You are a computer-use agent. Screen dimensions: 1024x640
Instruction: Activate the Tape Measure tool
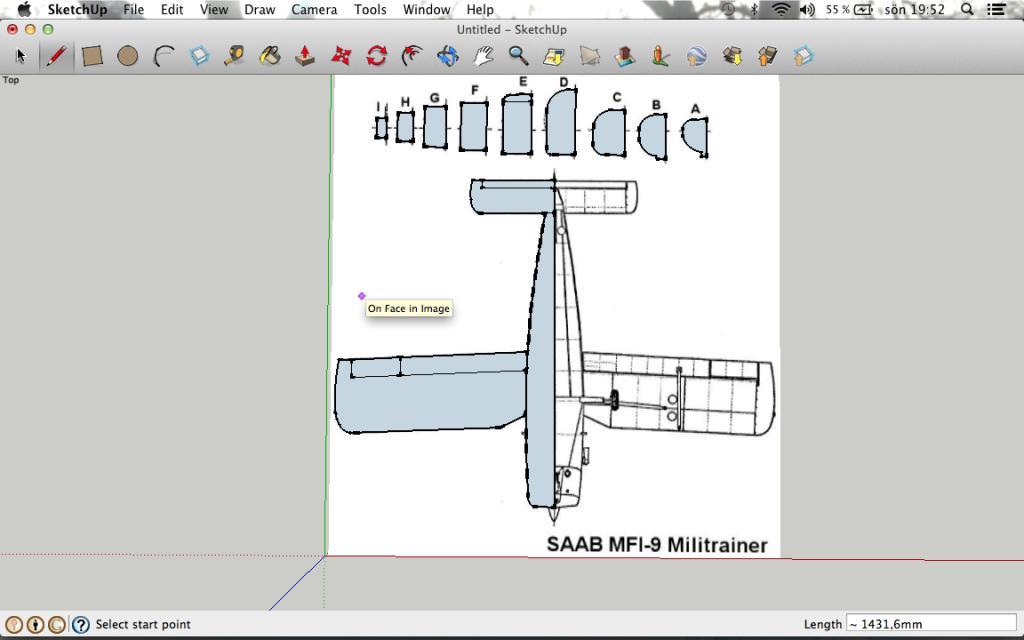click(x=234, y=56)
